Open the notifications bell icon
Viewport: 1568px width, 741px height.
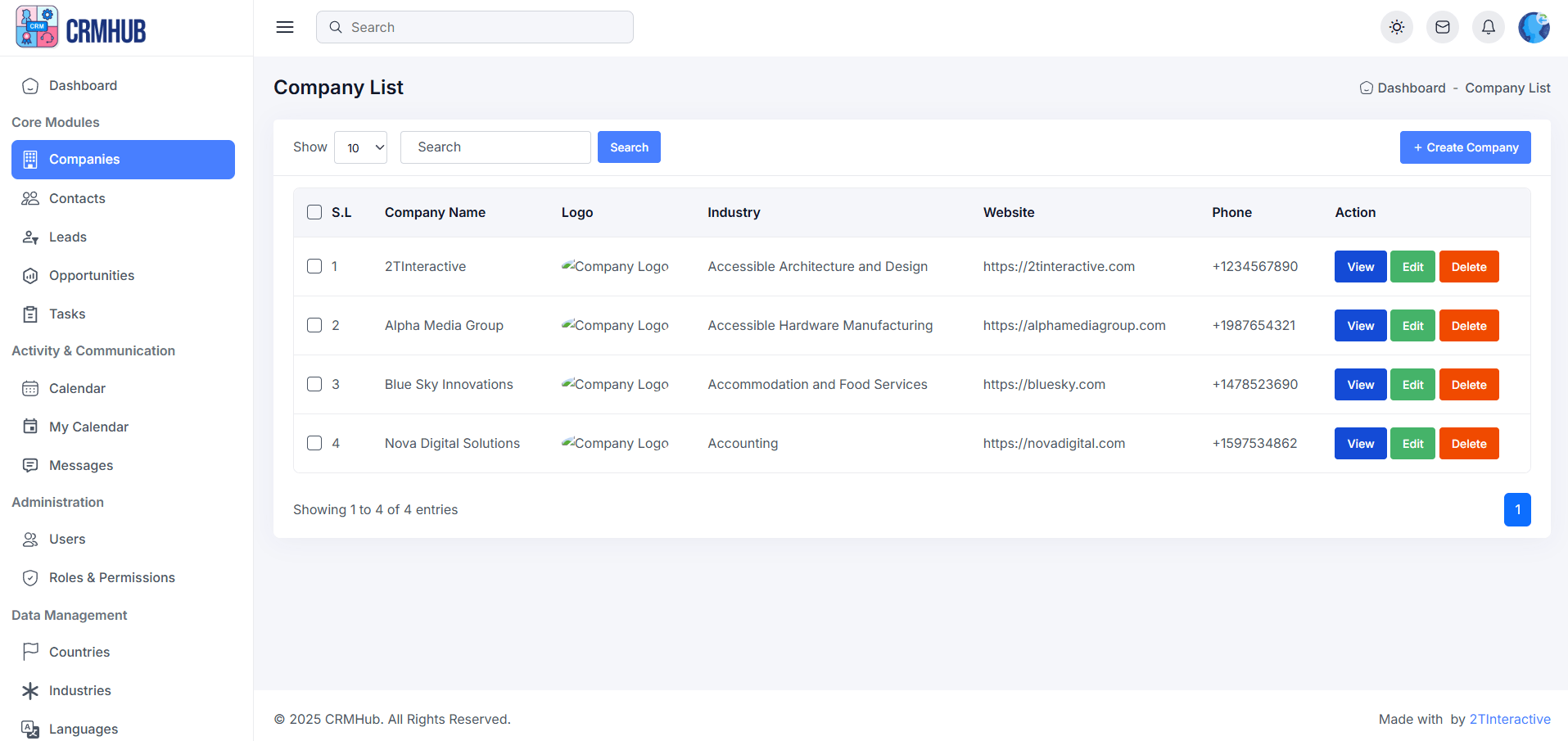[1489, 27]
